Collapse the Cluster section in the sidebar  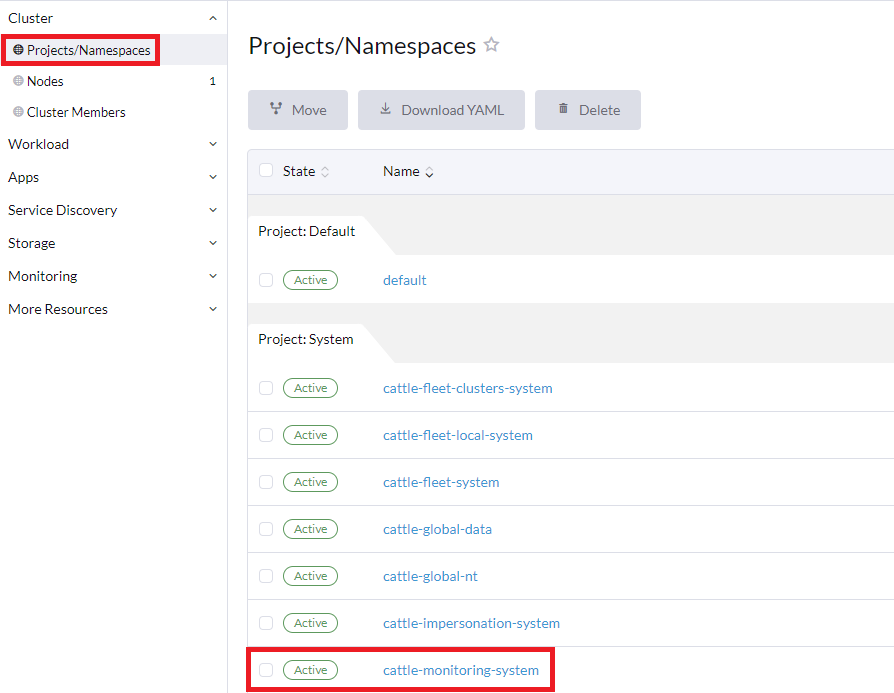[x=211, y=17]
